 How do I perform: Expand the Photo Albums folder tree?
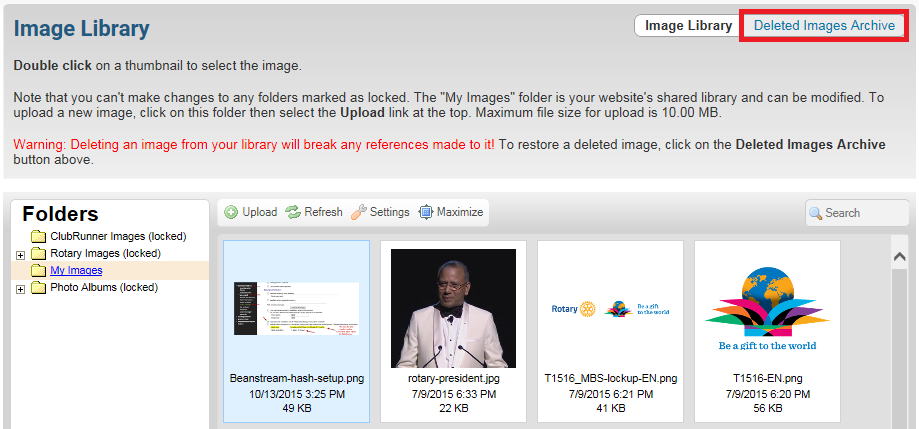coord(21,289)
